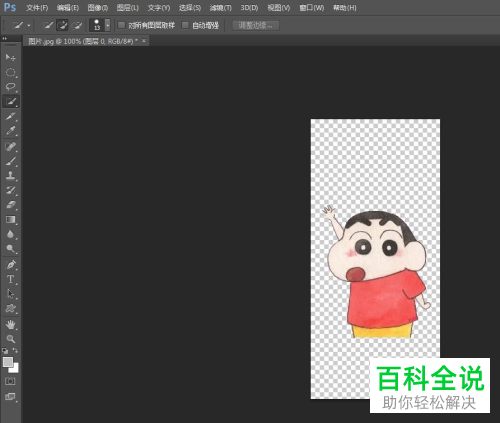The width and height of the screenshot is (500, 423).
Task: Select the Elliptical Marquee tool
Action: coord(10,72)
